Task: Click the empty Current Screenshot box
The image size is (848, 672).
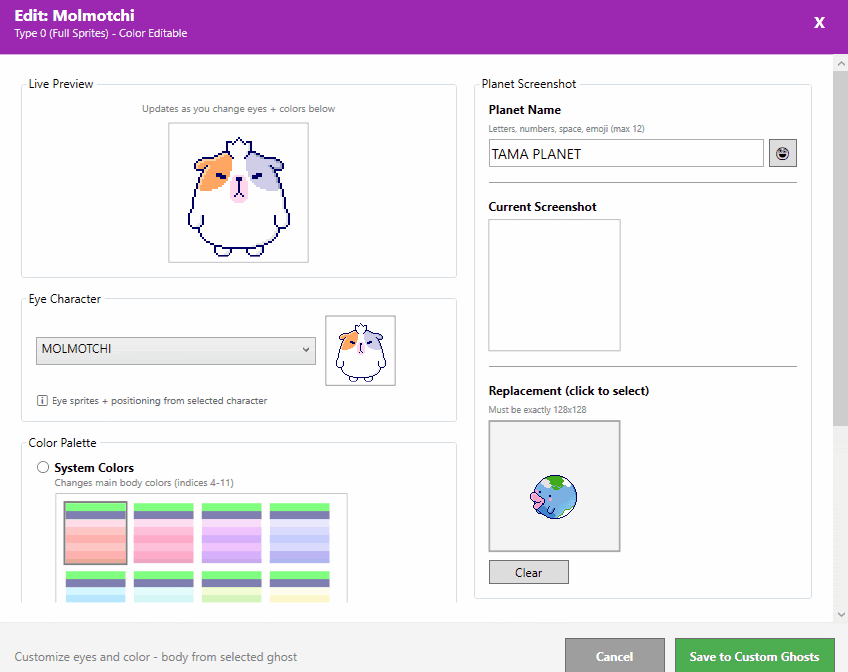Action: [554, 285]
